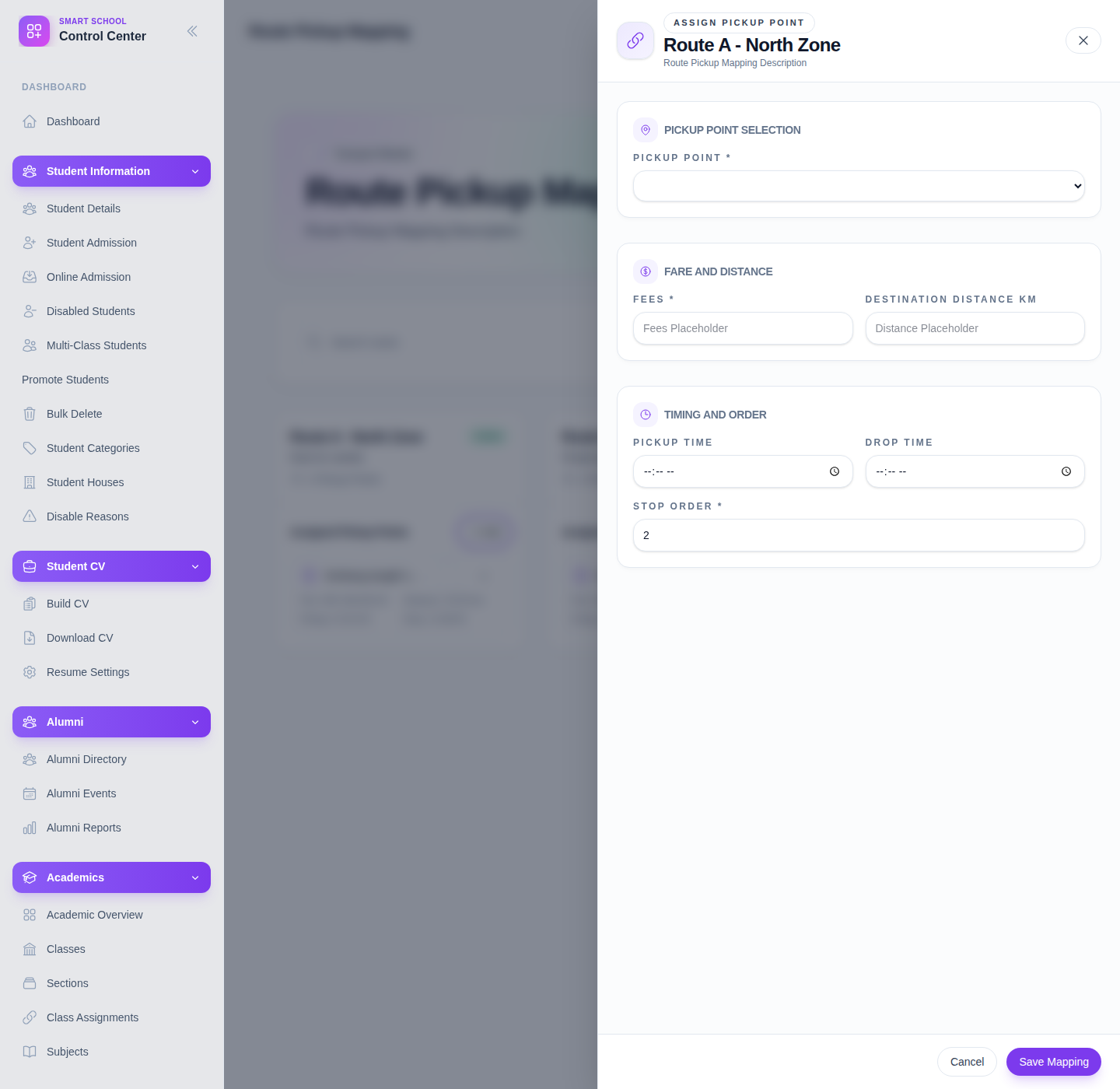Click the Student Admission user-plus icon
The image size is (1120, 1089).
[30, 243]
